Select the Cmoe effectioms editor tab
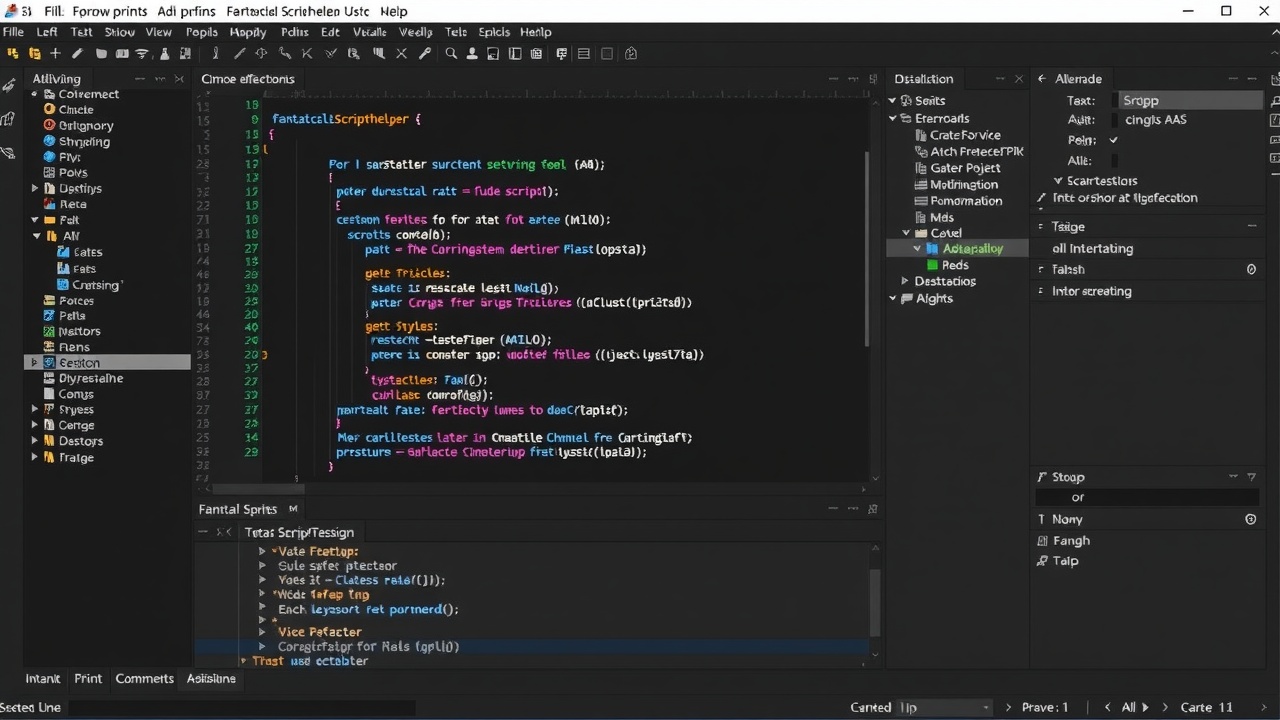 point(248,79)
